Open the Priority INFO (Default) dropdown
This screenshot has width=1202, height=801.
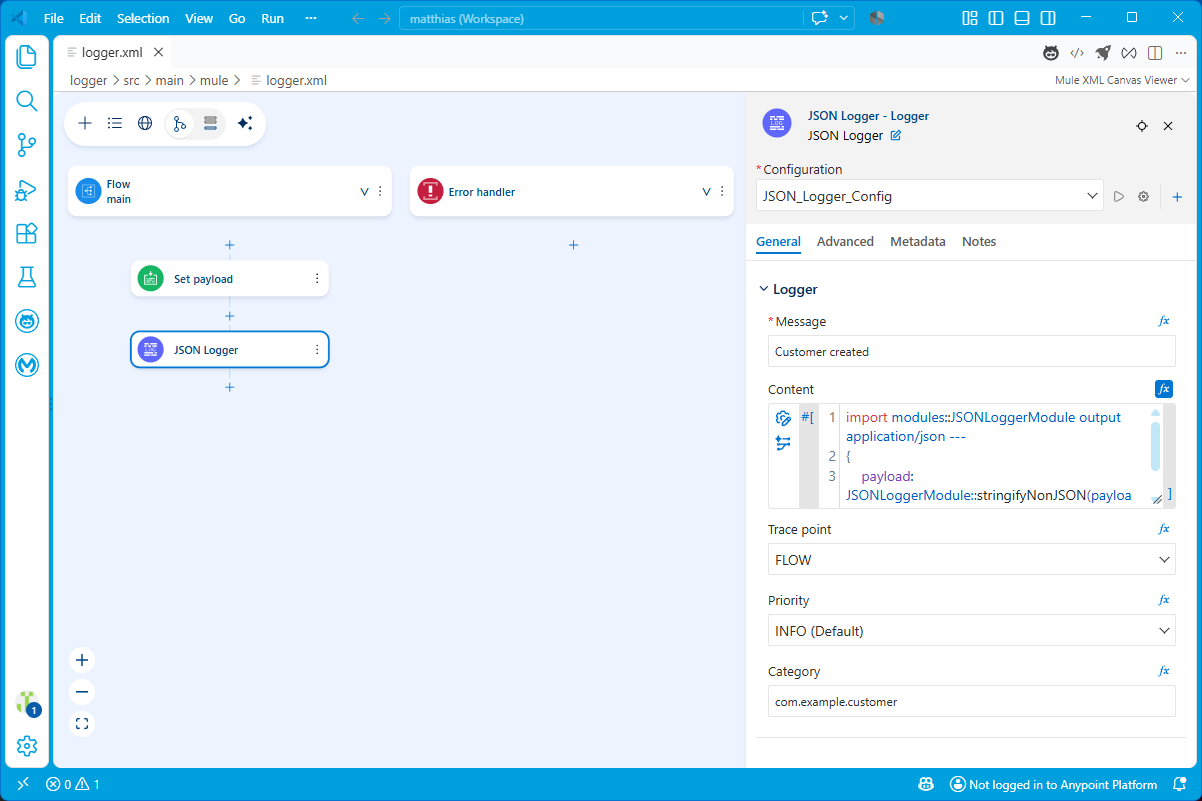point(971,631)
